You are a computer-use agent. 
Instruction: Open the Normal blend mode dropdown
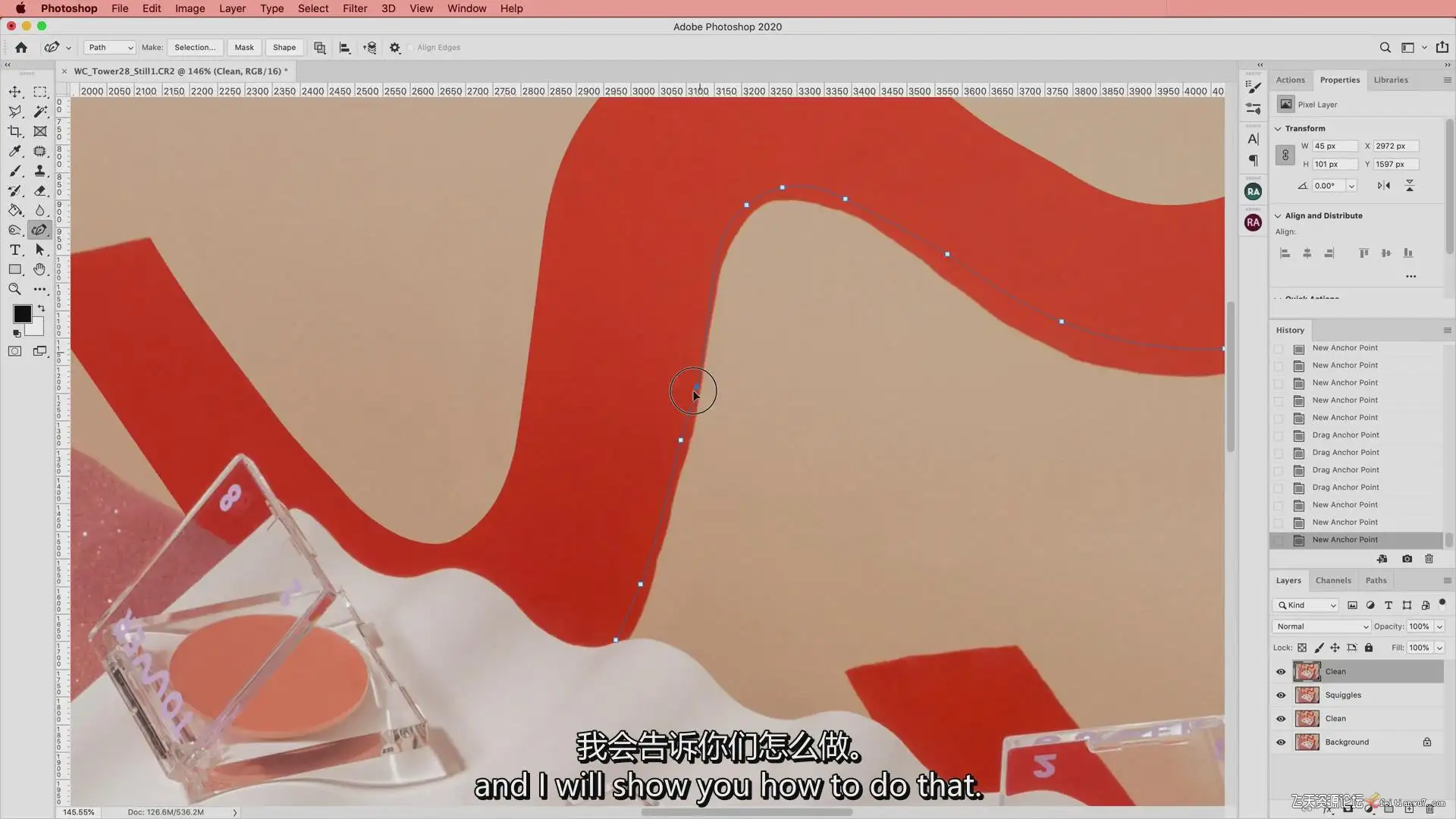(1322, 626)
